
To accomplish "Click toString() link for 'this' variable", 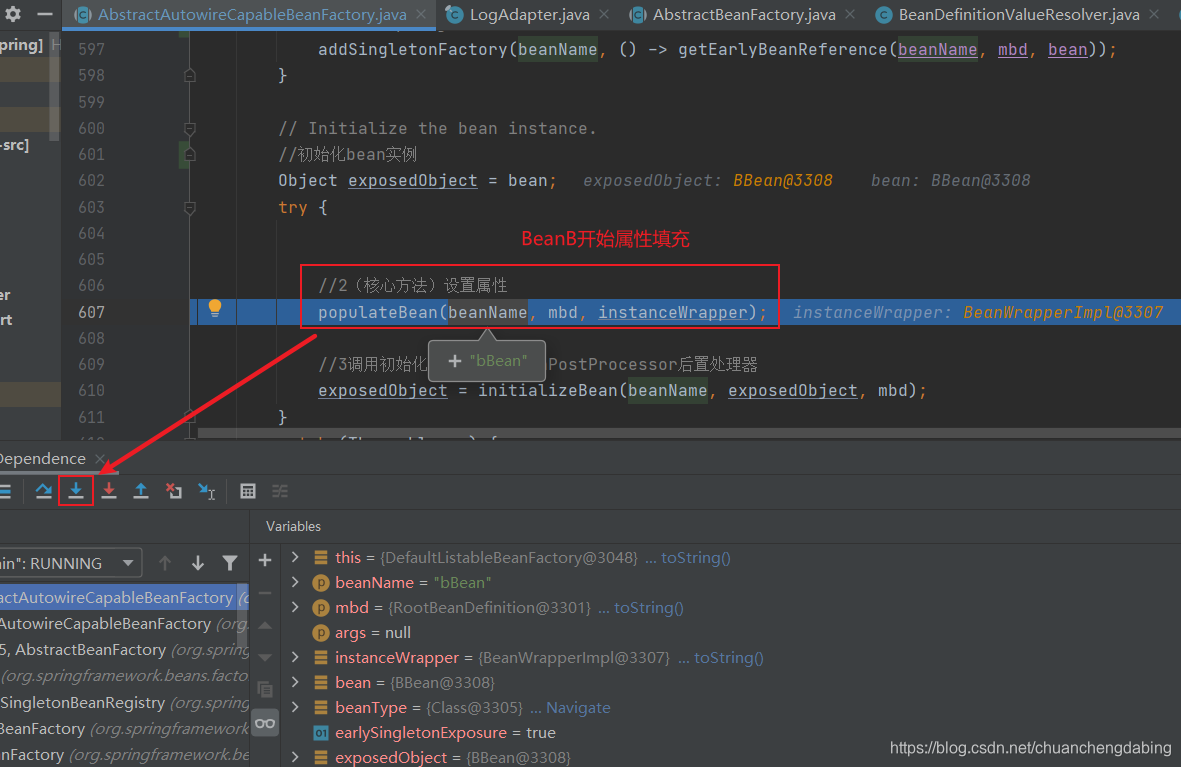I will [695, 558].
